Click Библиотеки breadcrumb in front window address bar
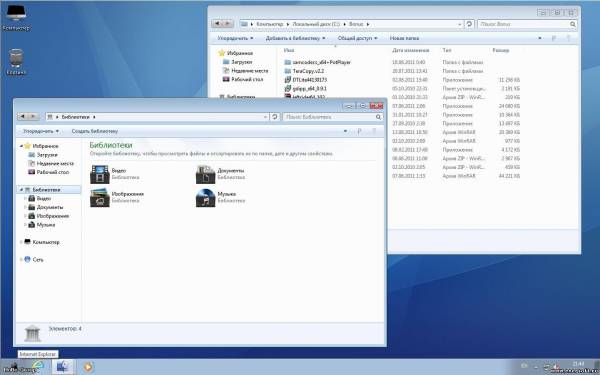600x375 pixels. point(75,117)
